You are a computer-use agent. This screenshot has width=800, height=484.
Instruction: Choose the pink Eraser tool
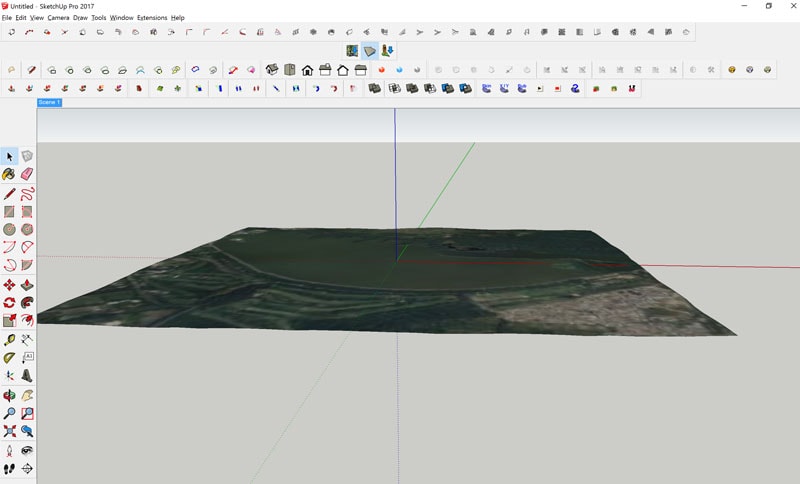tap(27, 174)
